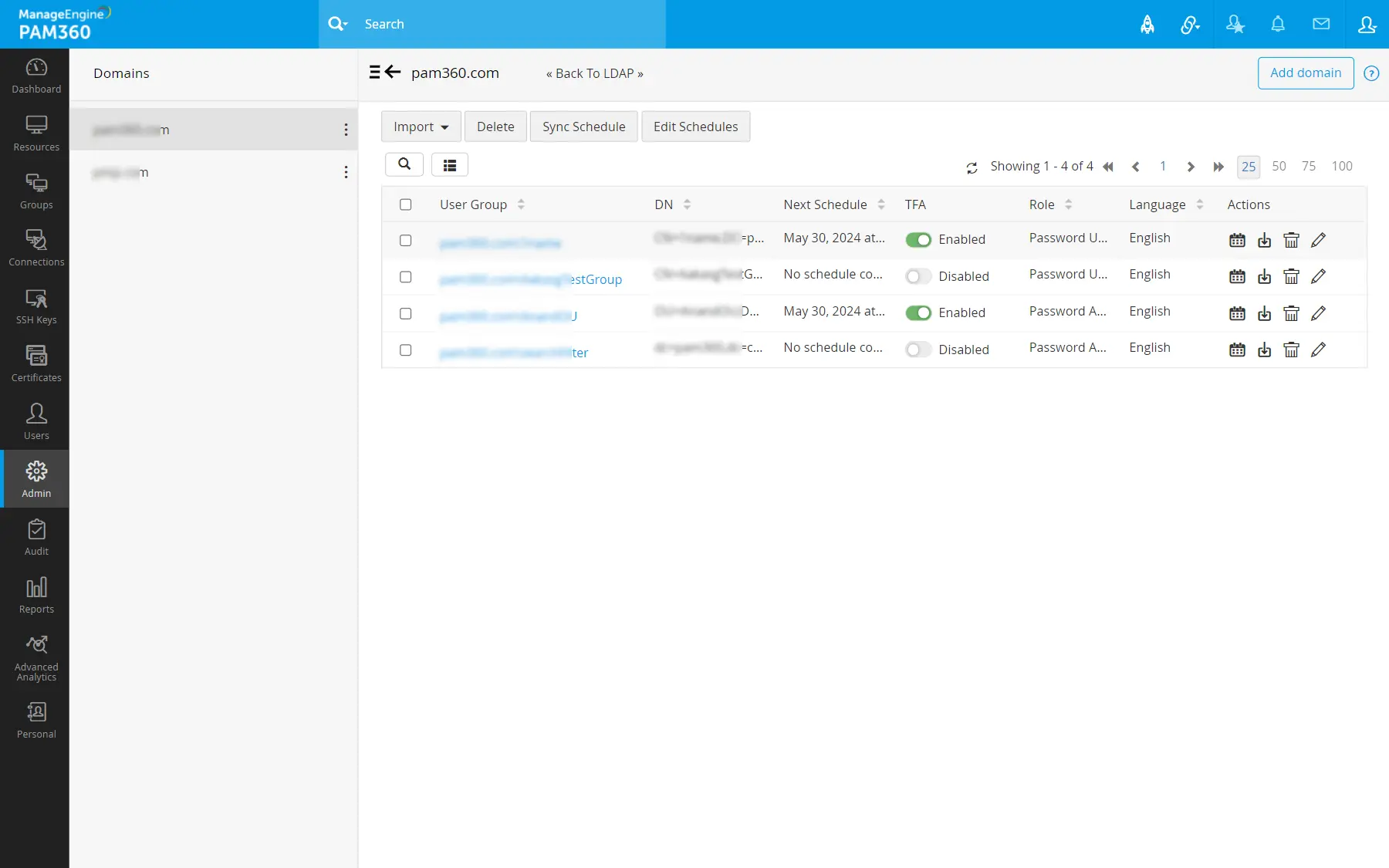Open the SSH Keys section
Image resolution: width=1389 pixels, height=868 pixels.
[35, 306]
